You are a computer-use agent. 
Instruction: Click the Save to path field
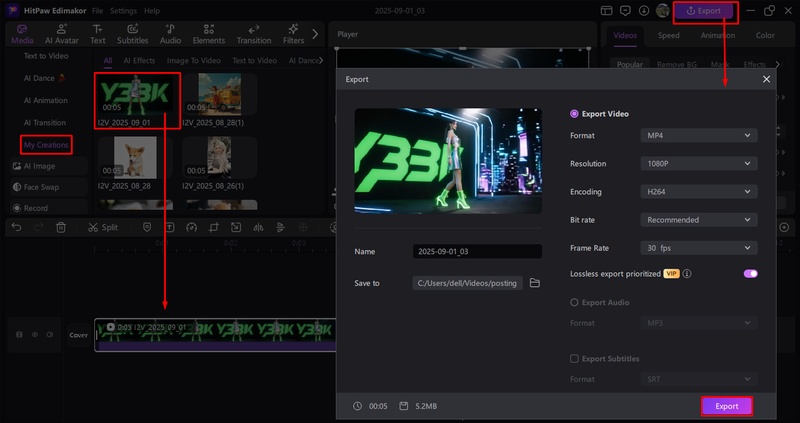[467, 283]
